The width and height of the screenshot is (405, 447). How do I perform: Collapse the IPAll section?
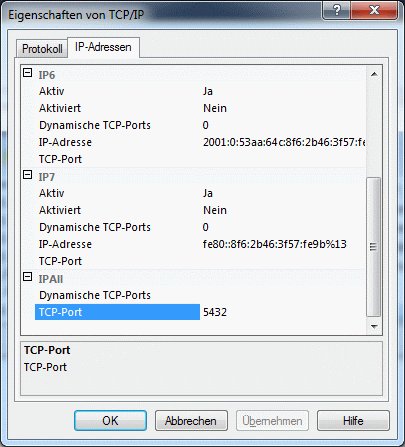28,277
